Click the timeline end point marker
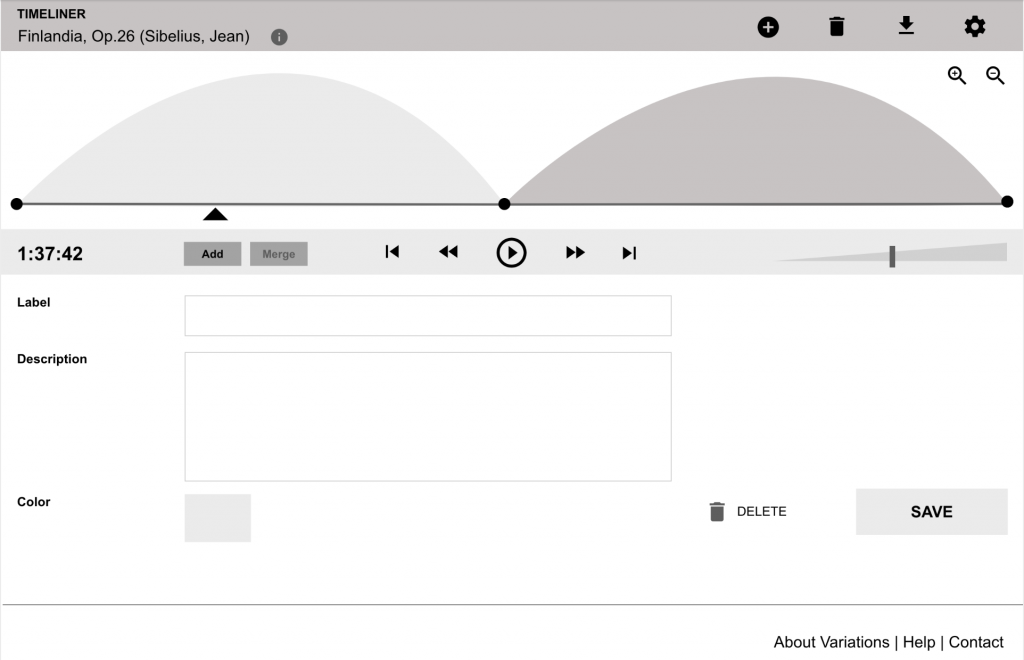Viewport: 1024px width, 660px height. pyautogui.click(x=1007, y=202)
